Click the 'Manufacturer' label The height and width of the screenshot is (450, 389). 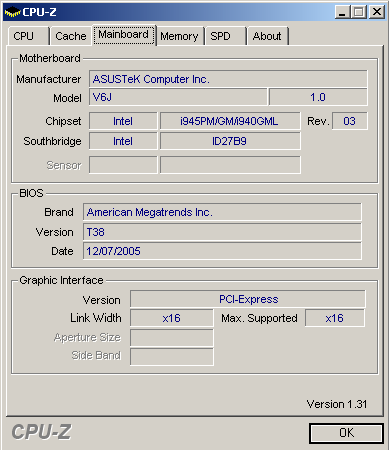[49, 79]
